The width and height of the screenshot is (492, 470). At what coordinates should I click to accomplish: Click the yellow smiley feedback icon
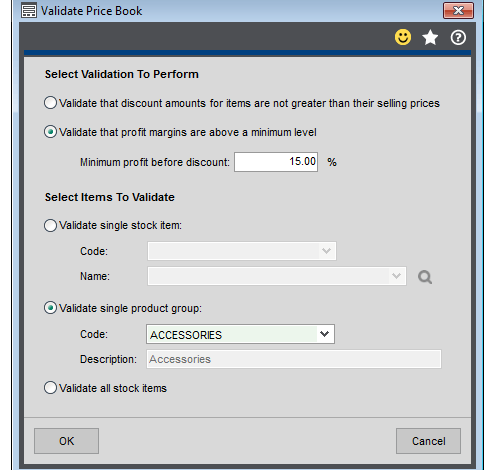403,37
